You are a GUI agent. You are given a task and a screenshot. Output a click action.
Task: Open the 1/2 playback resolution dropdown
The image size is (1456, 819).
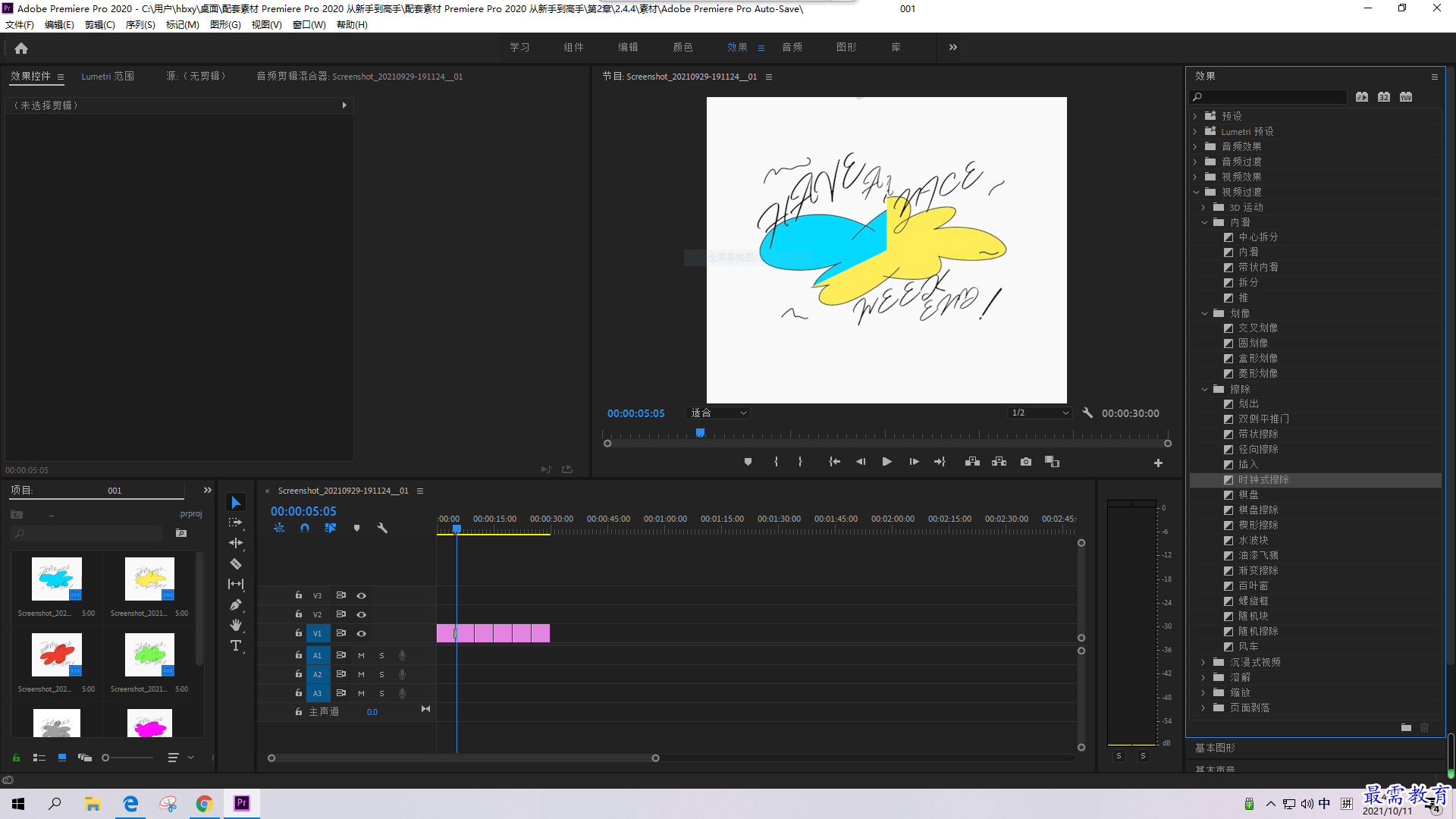[1040, 413]
